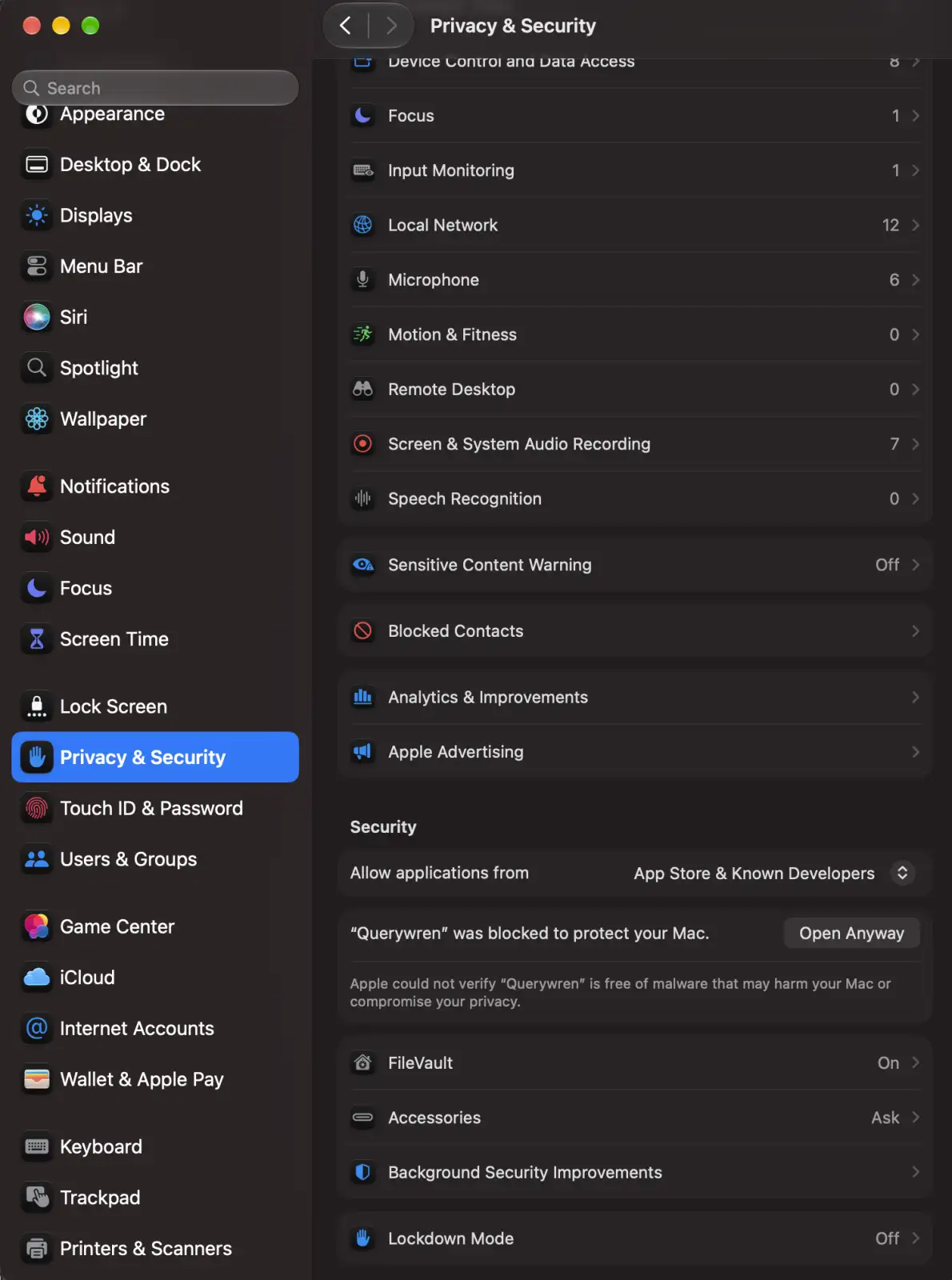Open Touch ID & Password settings
This screenshot has width=952, height=1280.
point(155,808)
